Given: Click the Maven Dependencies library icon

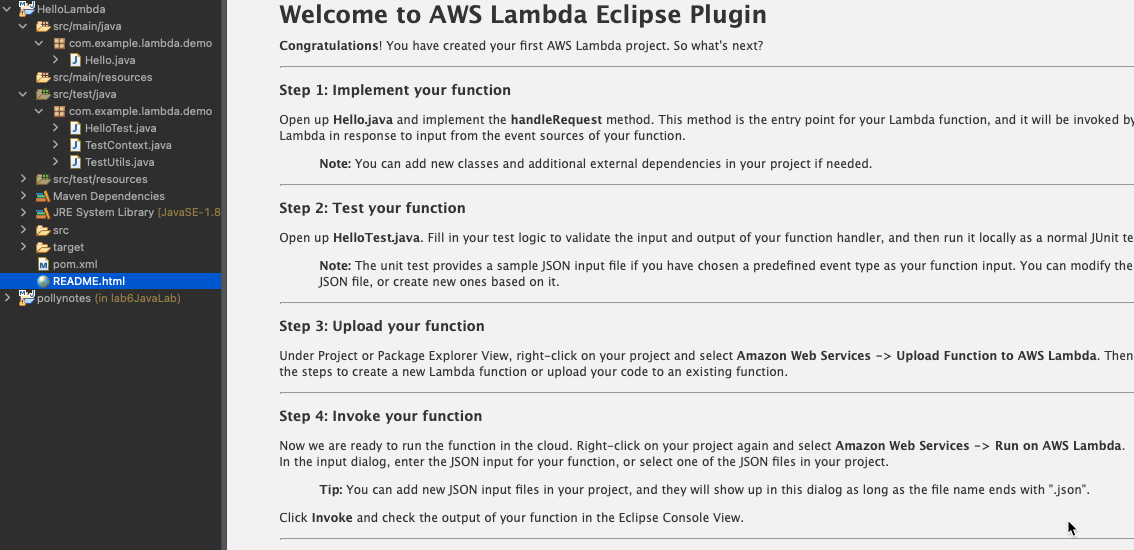Looking at the screenshot, I should 43,196.
